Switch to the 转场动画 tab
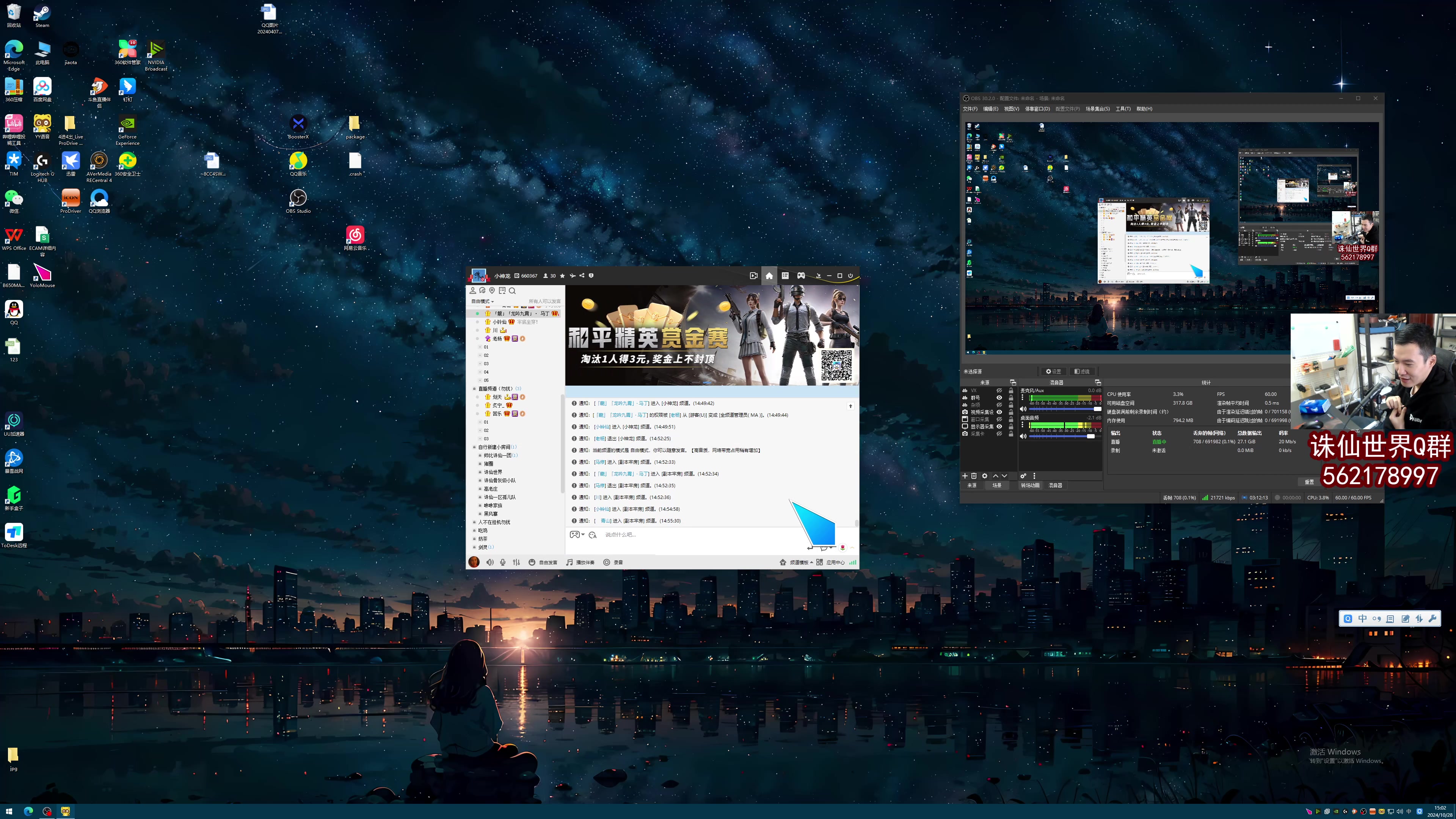Image resolution: width=1456 pixels, height=819 pixels. 1030,485
